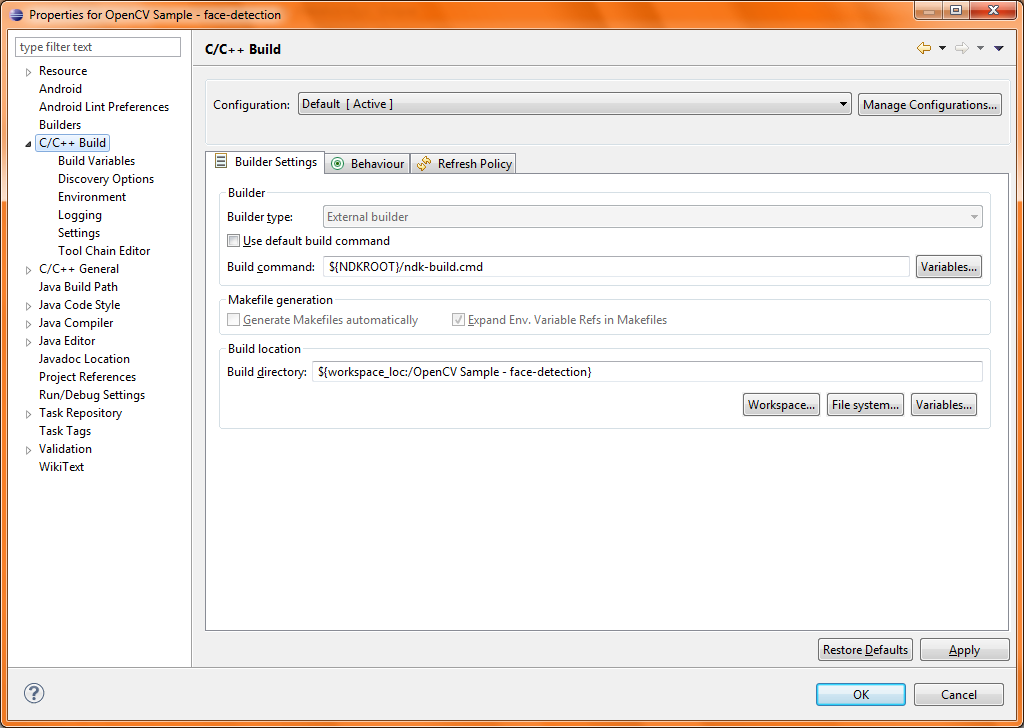The height and width of the screenshot is (728, 1024).
Task: Select Run/Debug Settings item
Action: point(92,395)
